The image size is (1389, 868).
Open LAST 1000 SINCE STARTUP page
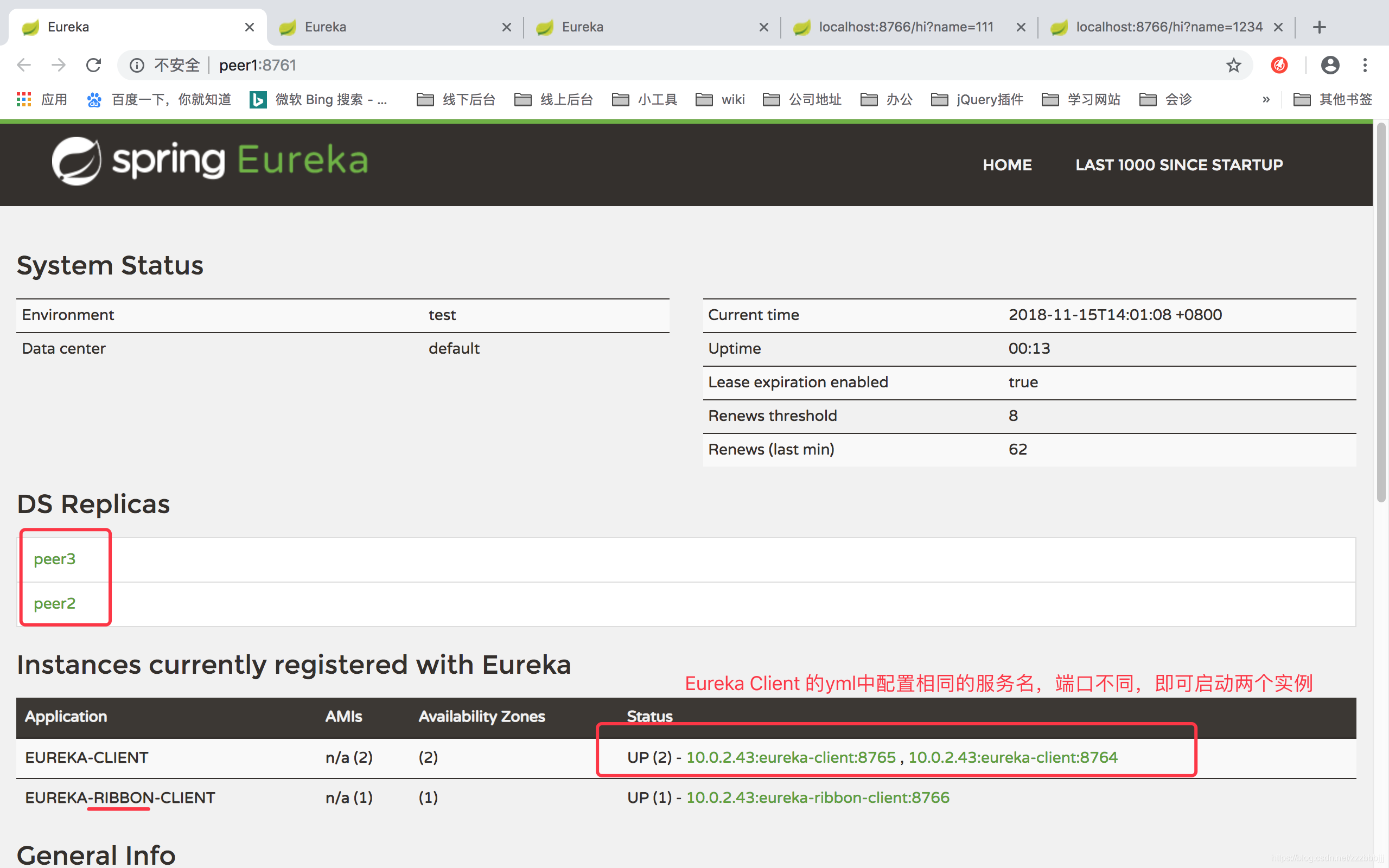tap(1179, 165)
